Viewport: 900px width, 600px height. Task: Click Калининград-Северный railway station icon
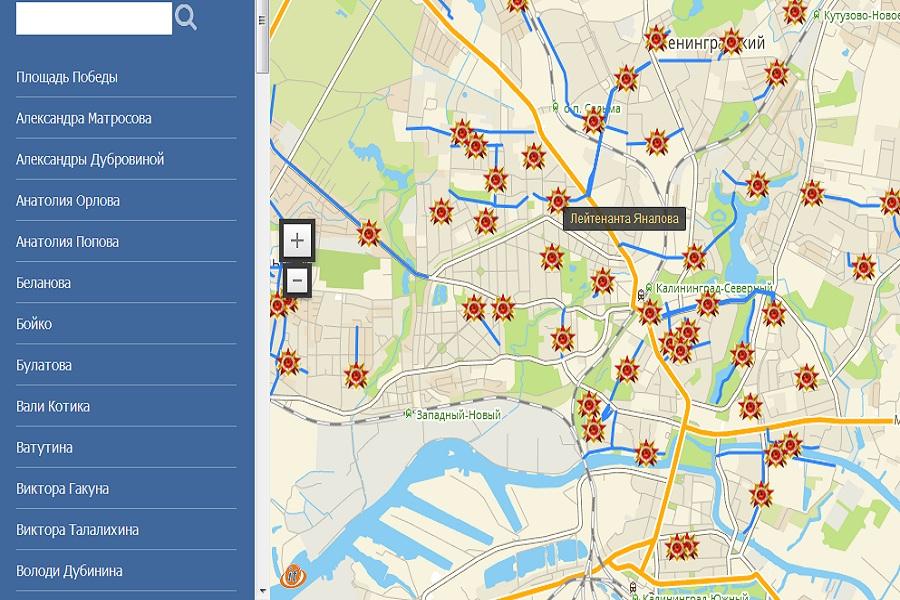[648, 289]
